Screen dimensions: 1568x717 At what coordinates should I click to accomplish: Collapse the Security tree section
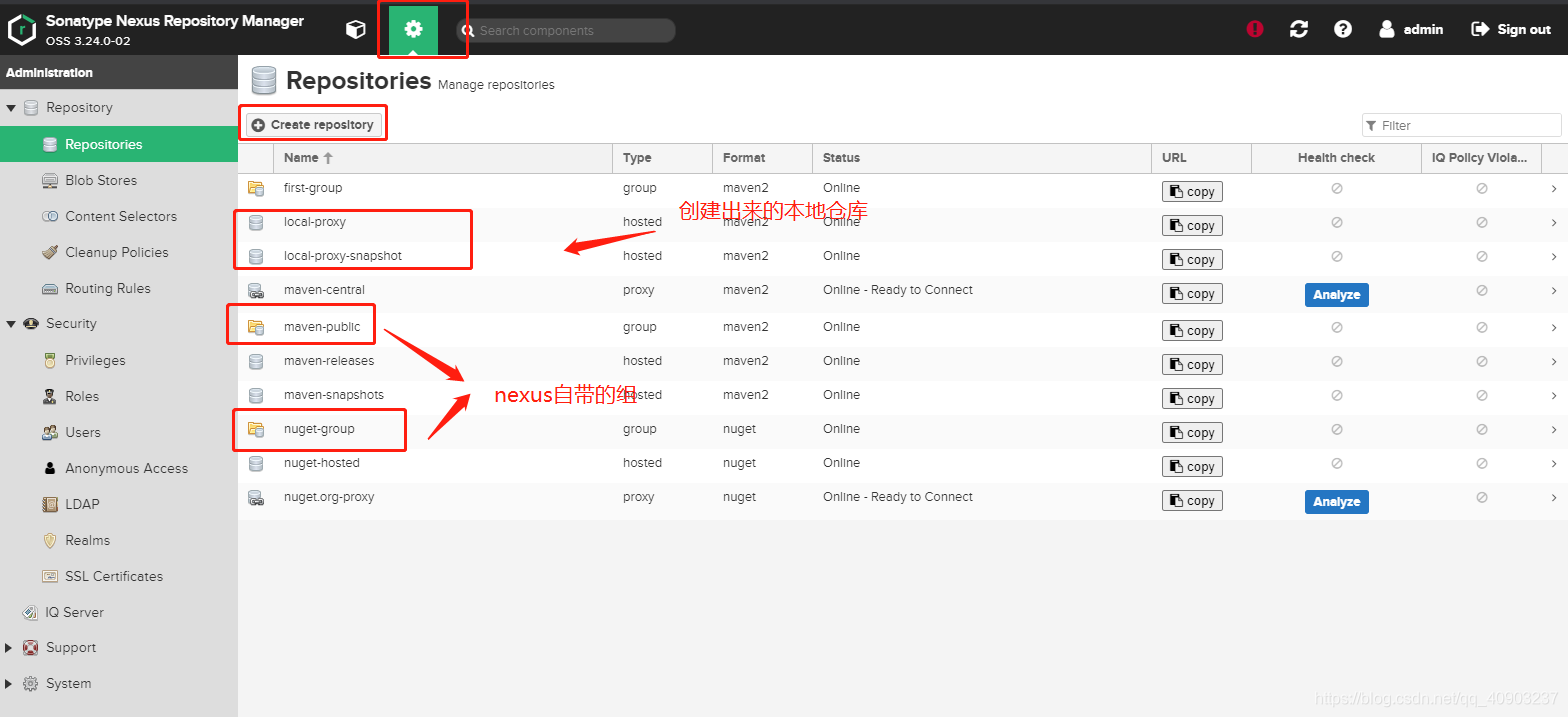(x=11, y=324)
